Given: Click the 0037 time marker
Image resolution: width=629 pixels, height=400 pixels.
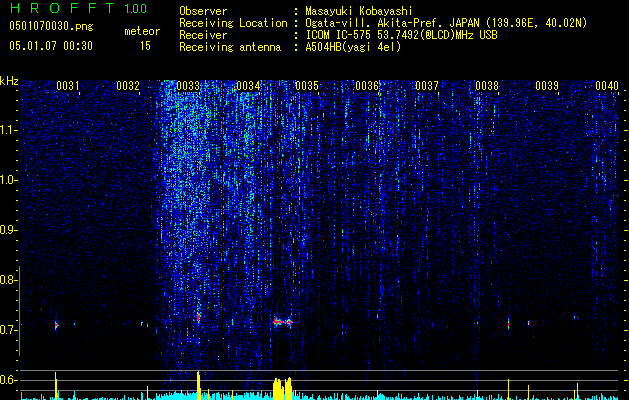Looking at the screenshot, I should [427, 86].
